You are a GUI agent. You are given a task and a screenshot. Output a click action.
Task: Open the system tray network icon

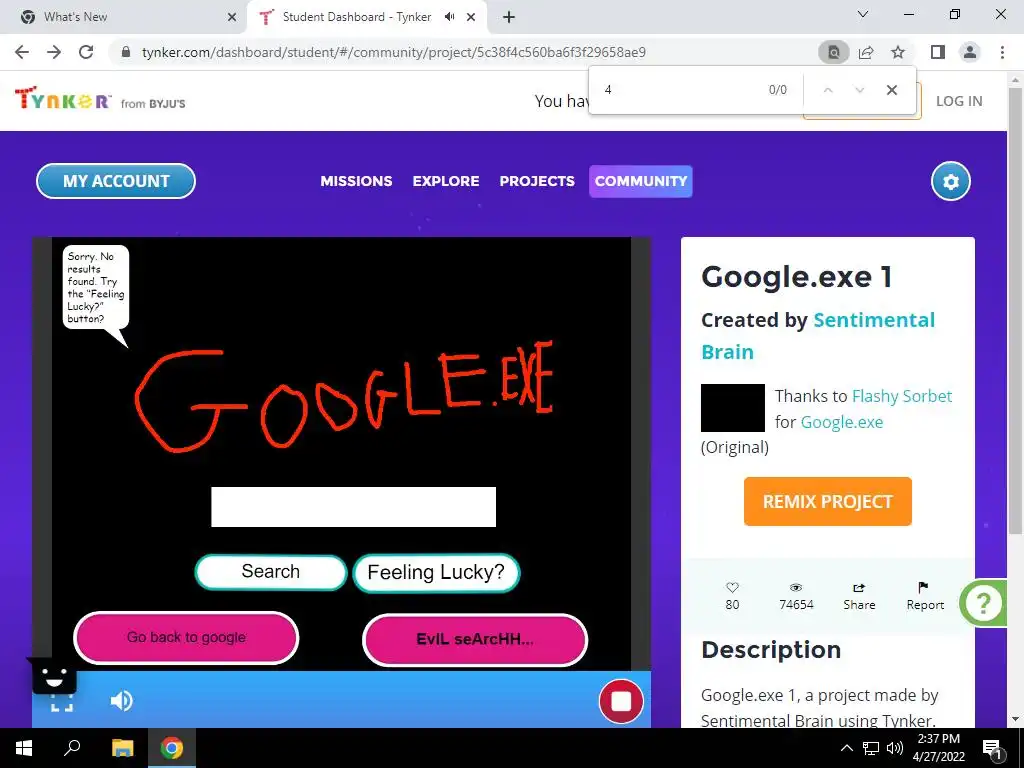[x=871, y=748]
